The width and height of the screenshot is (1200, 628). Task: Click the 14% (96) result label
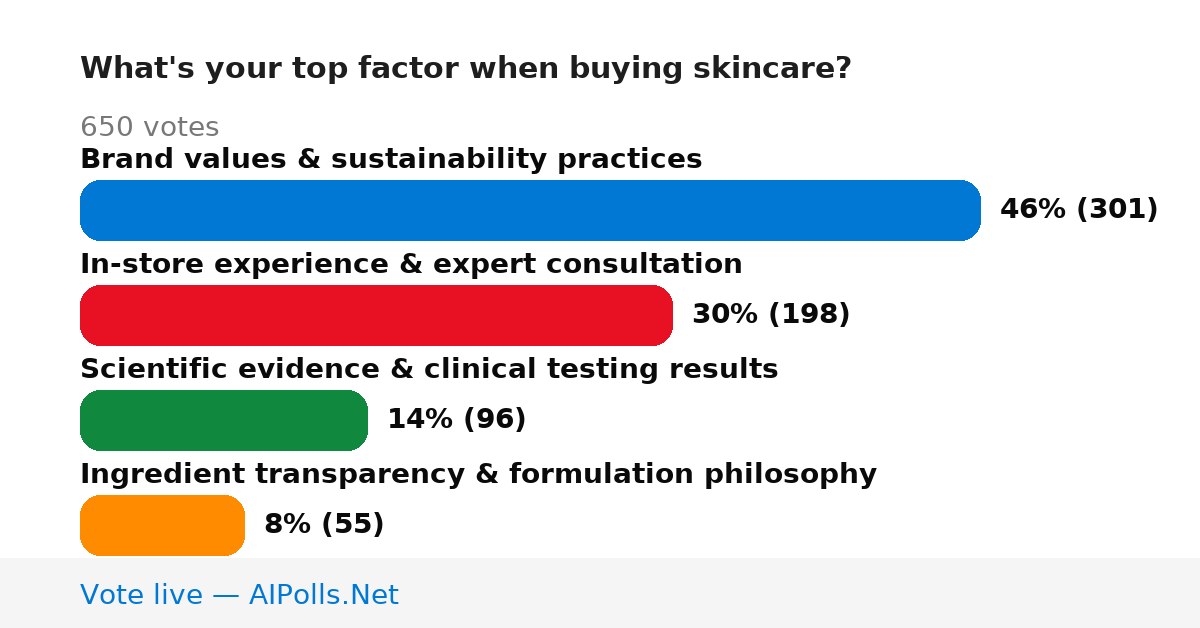pos(456,419)
